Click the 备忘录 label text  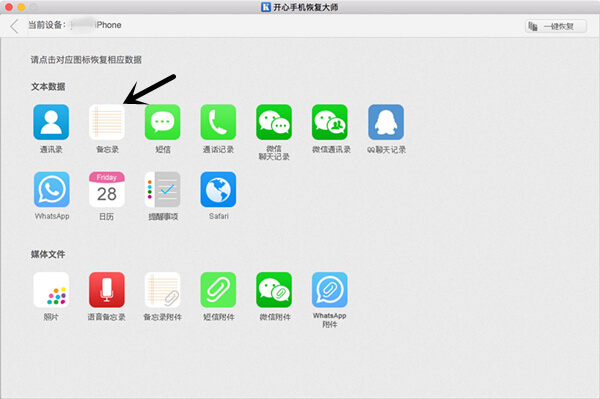[107, 150]
